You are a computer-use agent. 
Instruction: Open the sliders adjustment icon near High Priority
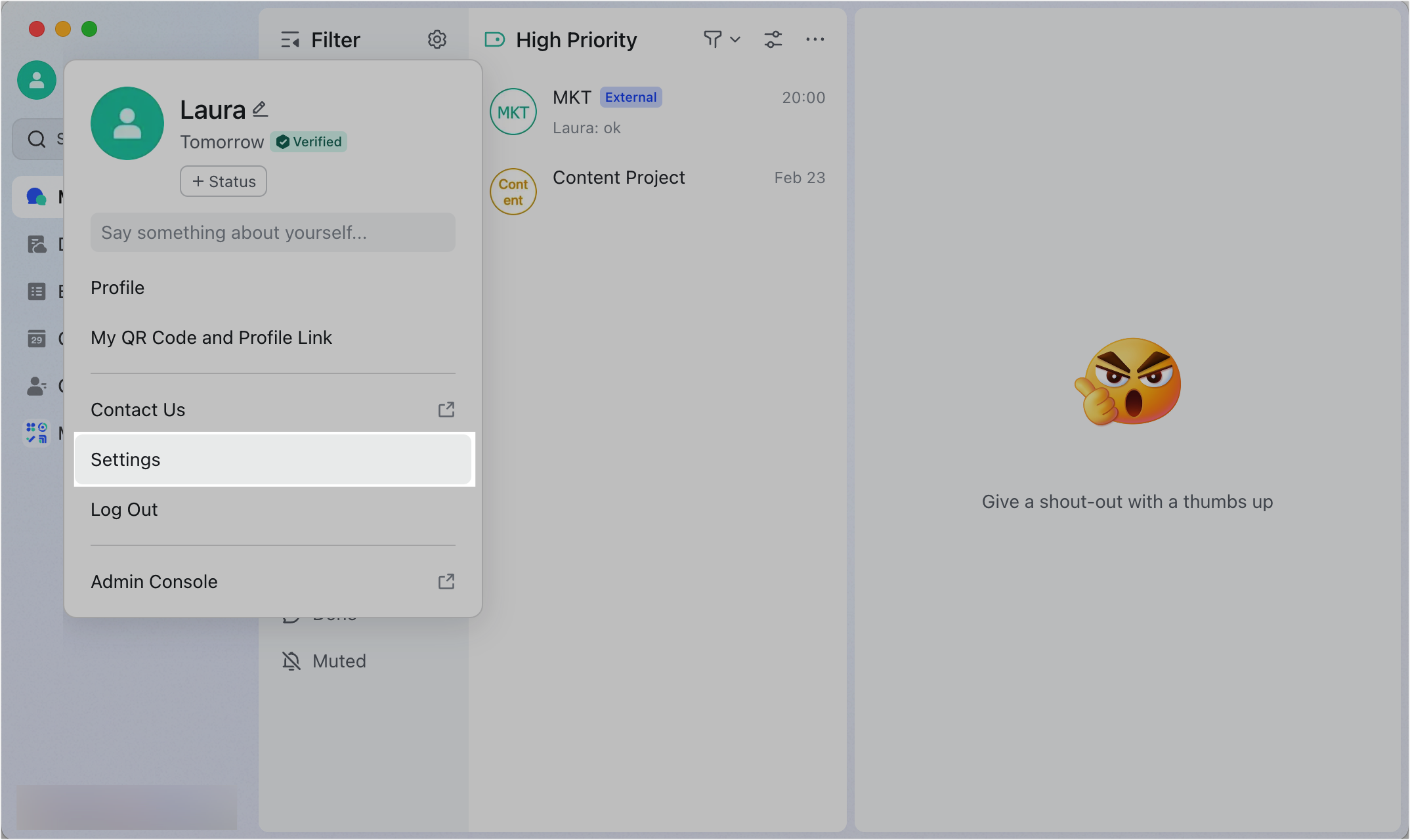(773, 39)
